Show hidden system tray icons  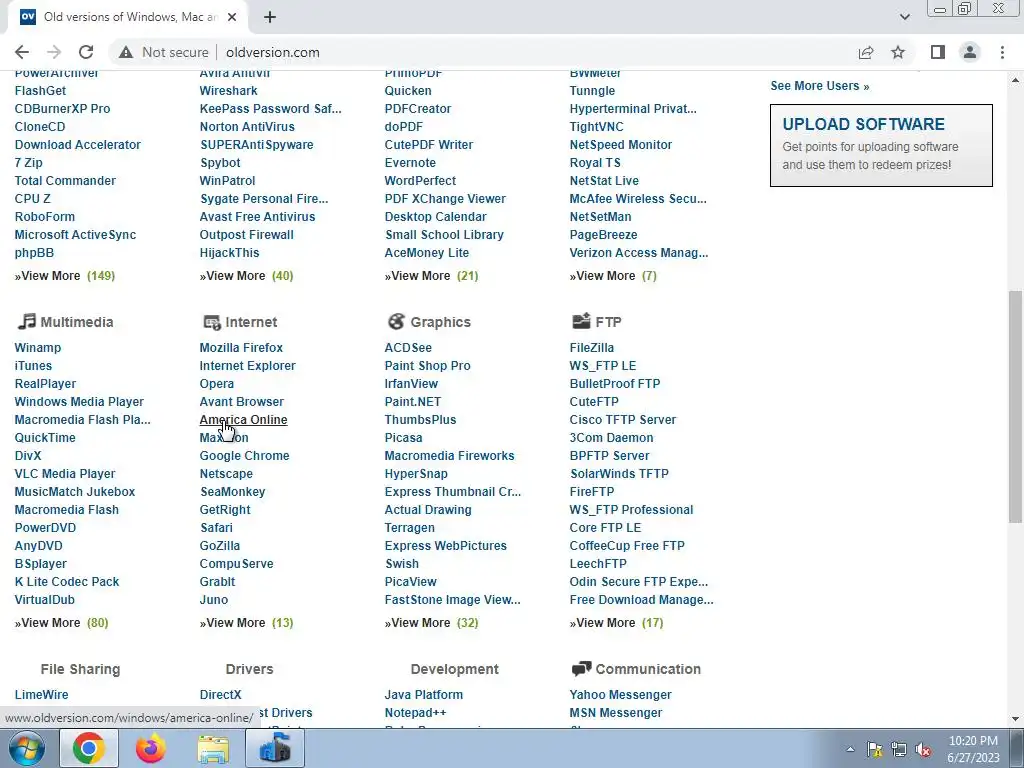point(850,749)
